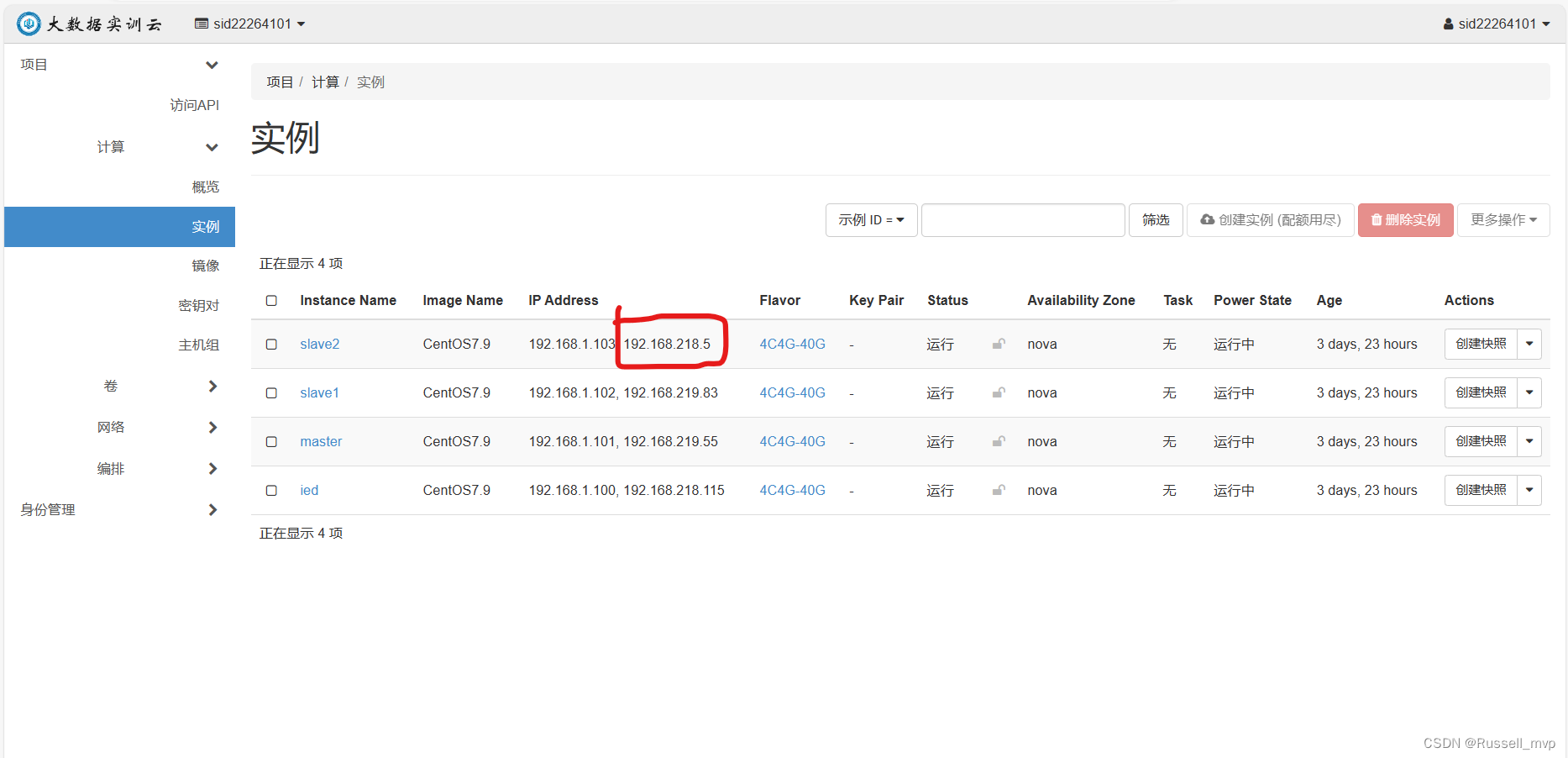Click 创建快照 for the slave1 instance
Image resolution: width=1568 pixels, height=758 pixels.
[x=1481, y=392]
